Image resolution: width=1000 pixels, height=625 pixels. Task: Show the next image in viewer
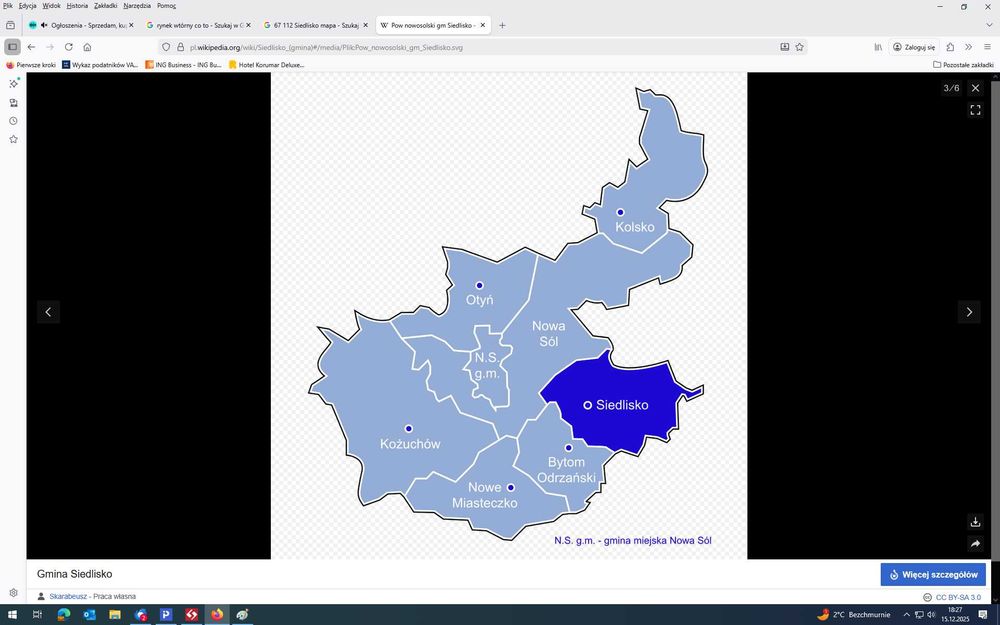coord(969,312)
